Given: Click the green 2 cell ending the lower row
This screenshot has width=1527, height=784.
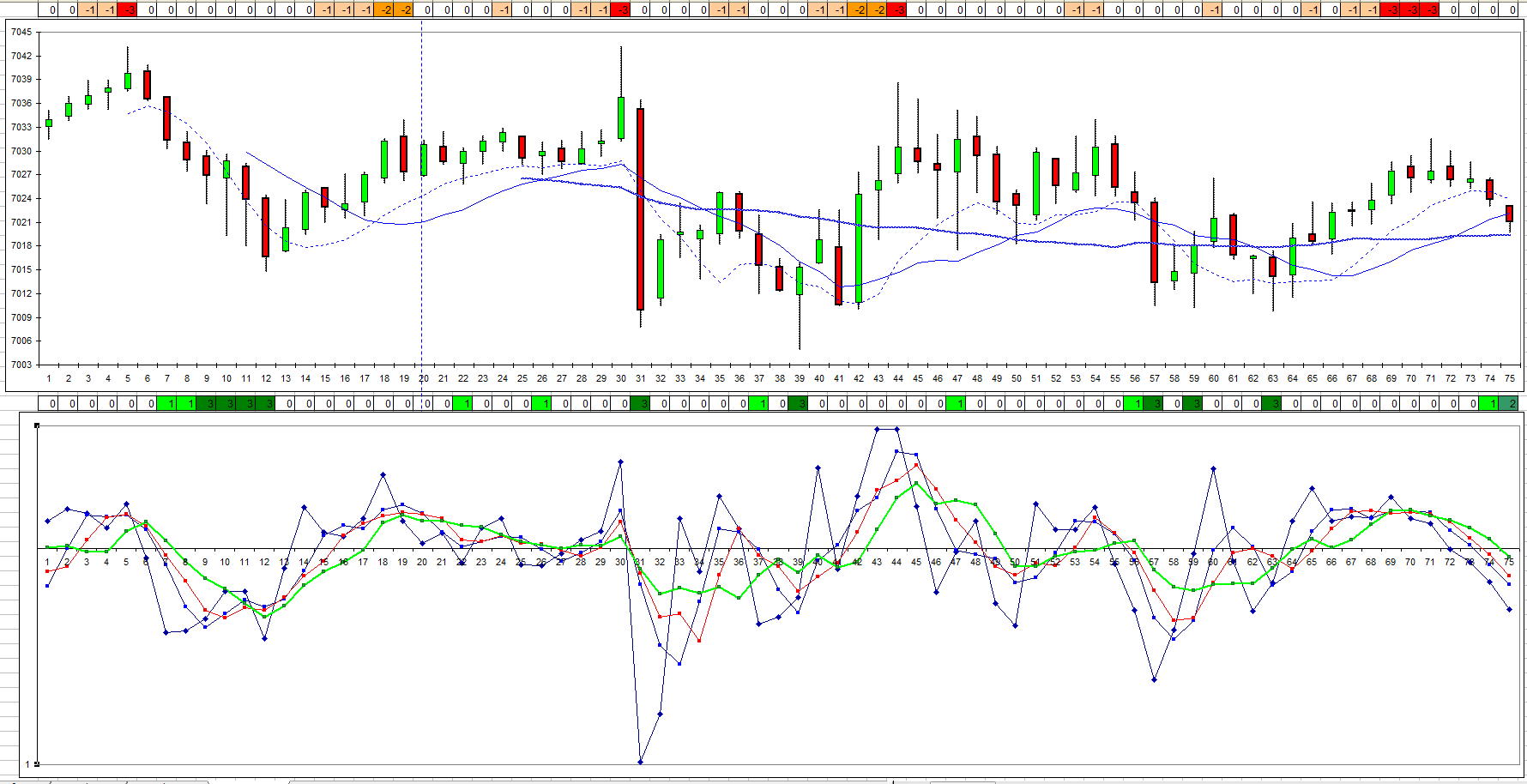Looking at the screenshot, I should point(1509,403).
